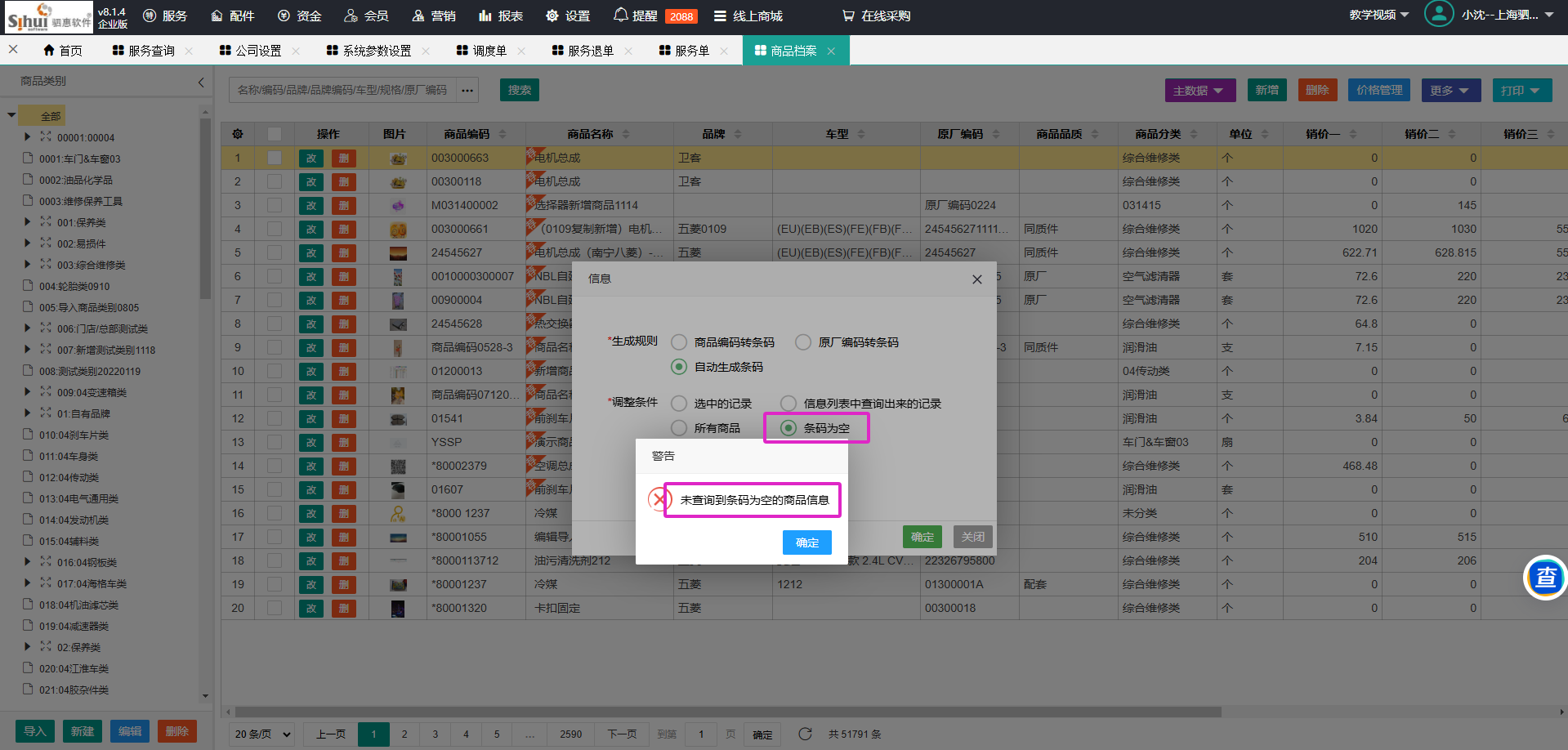The width and height of the screenshot is (1568, 750).
Task: Select 原厂编码转条码 radio option
Action: pyautogui.click(x=803, y=342)
